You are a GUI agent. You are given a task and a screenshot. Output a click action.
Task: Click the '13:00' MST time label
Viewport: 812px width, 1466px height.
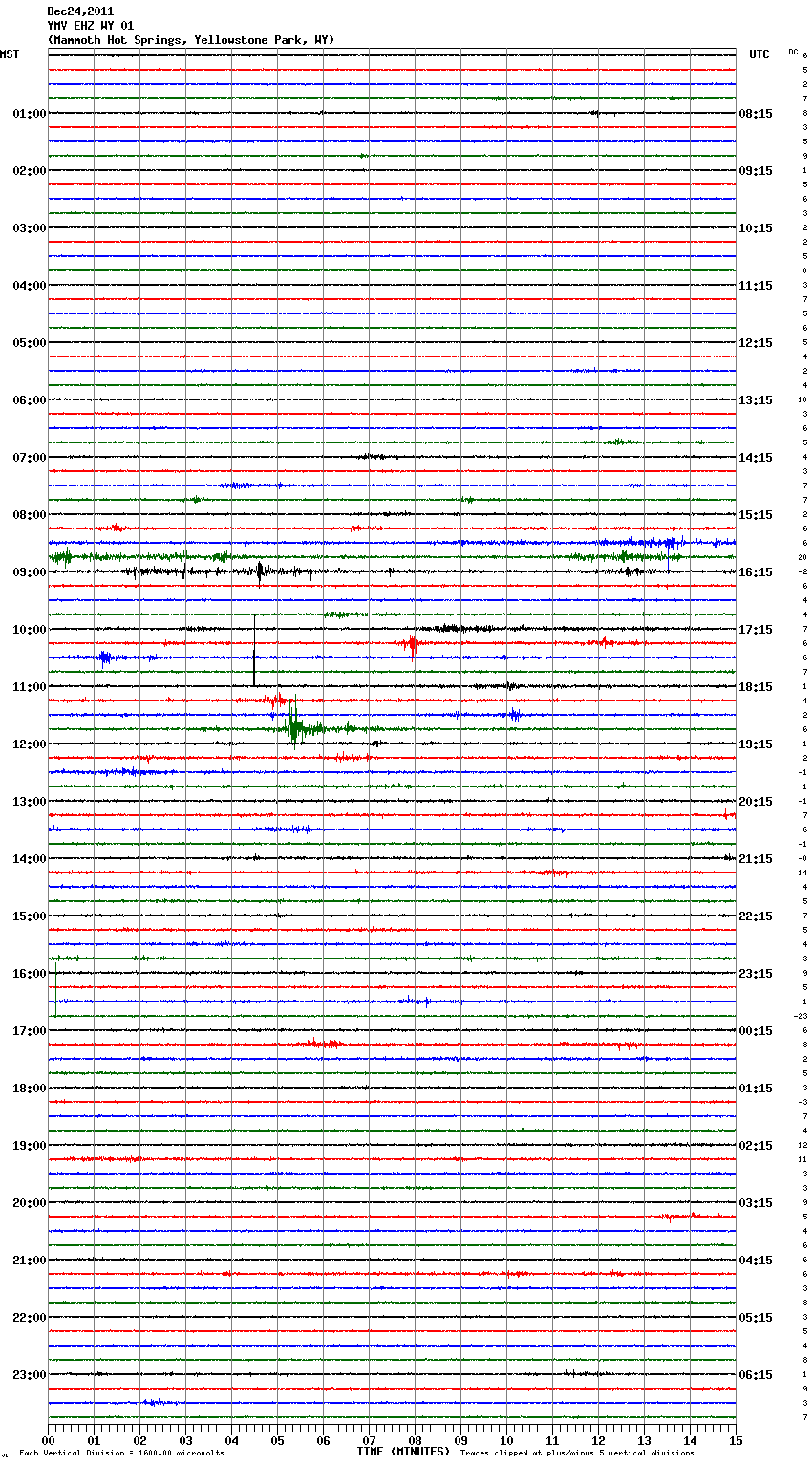(x=30, y=802)
